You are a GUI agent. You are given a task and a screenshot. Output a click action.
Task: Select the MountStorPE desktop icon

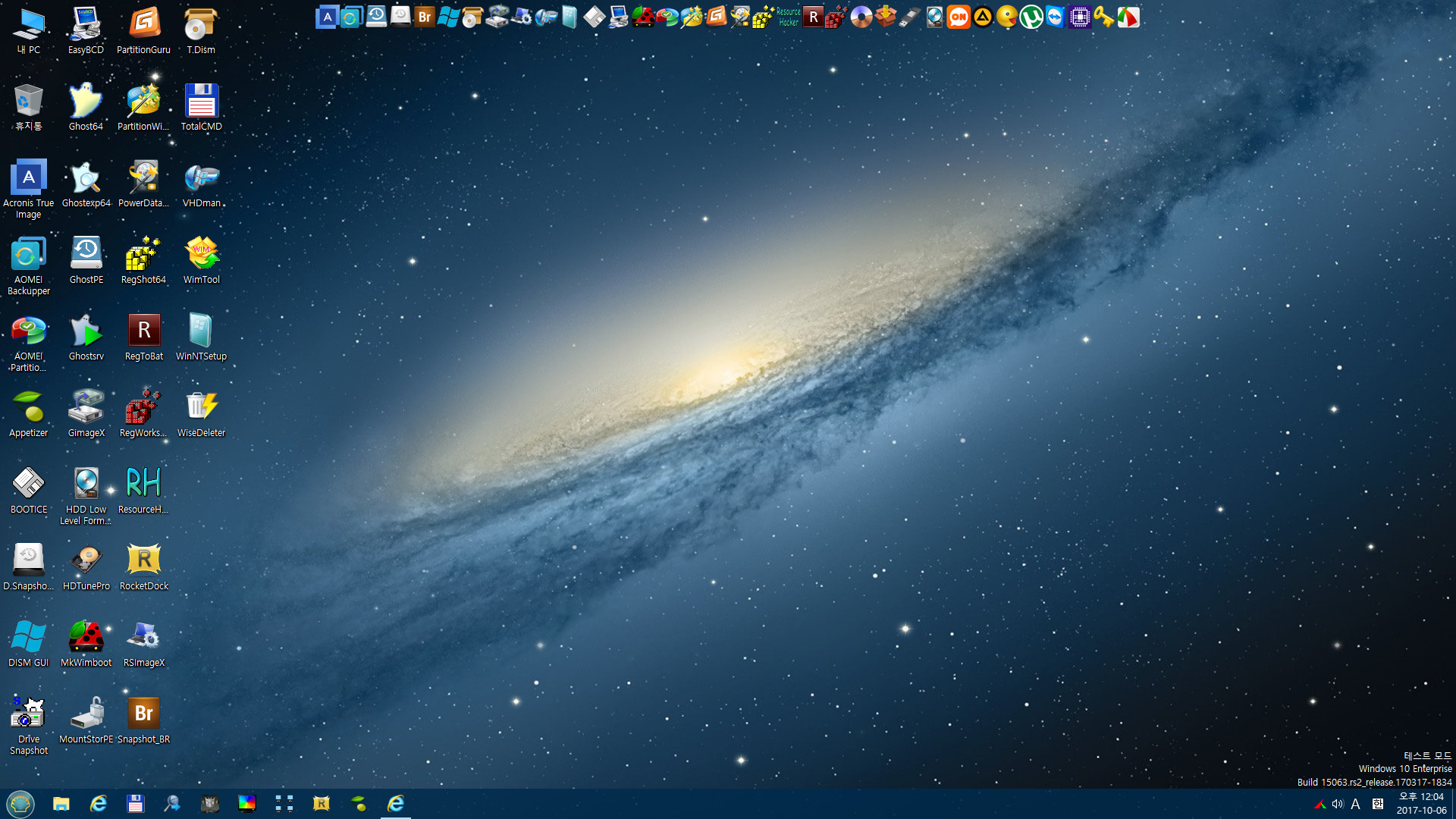(x=86, y=720)
